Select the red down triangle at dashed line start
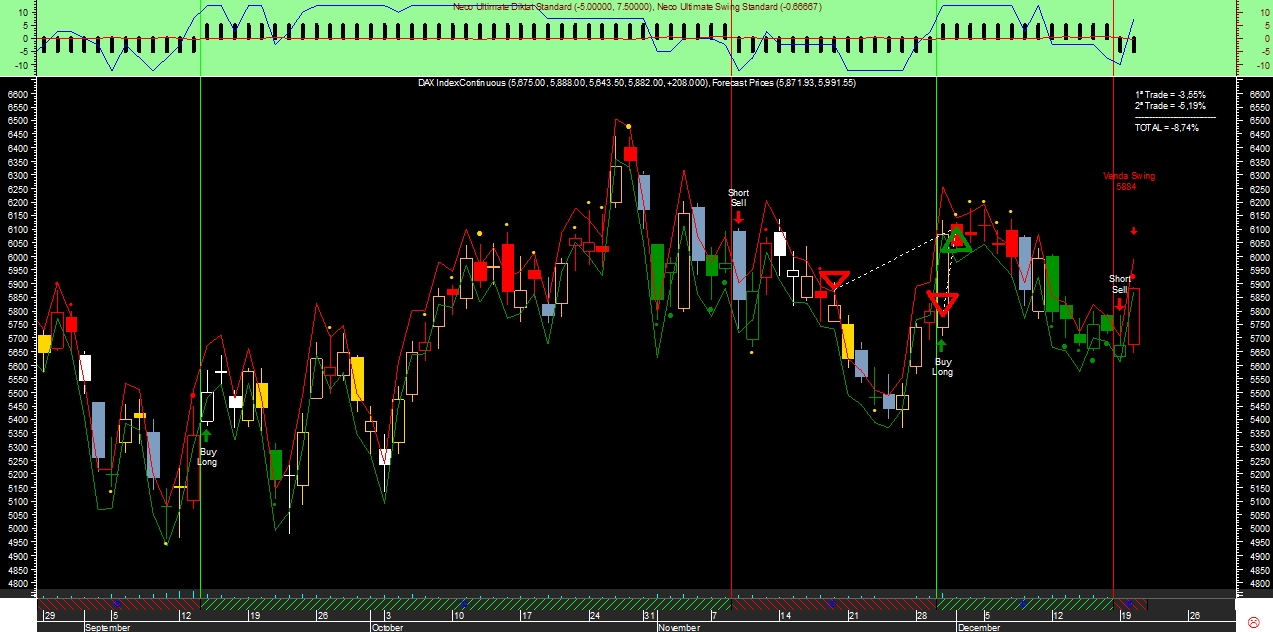The width and height of the screenshot is (1273, 632). coord(834,281)
